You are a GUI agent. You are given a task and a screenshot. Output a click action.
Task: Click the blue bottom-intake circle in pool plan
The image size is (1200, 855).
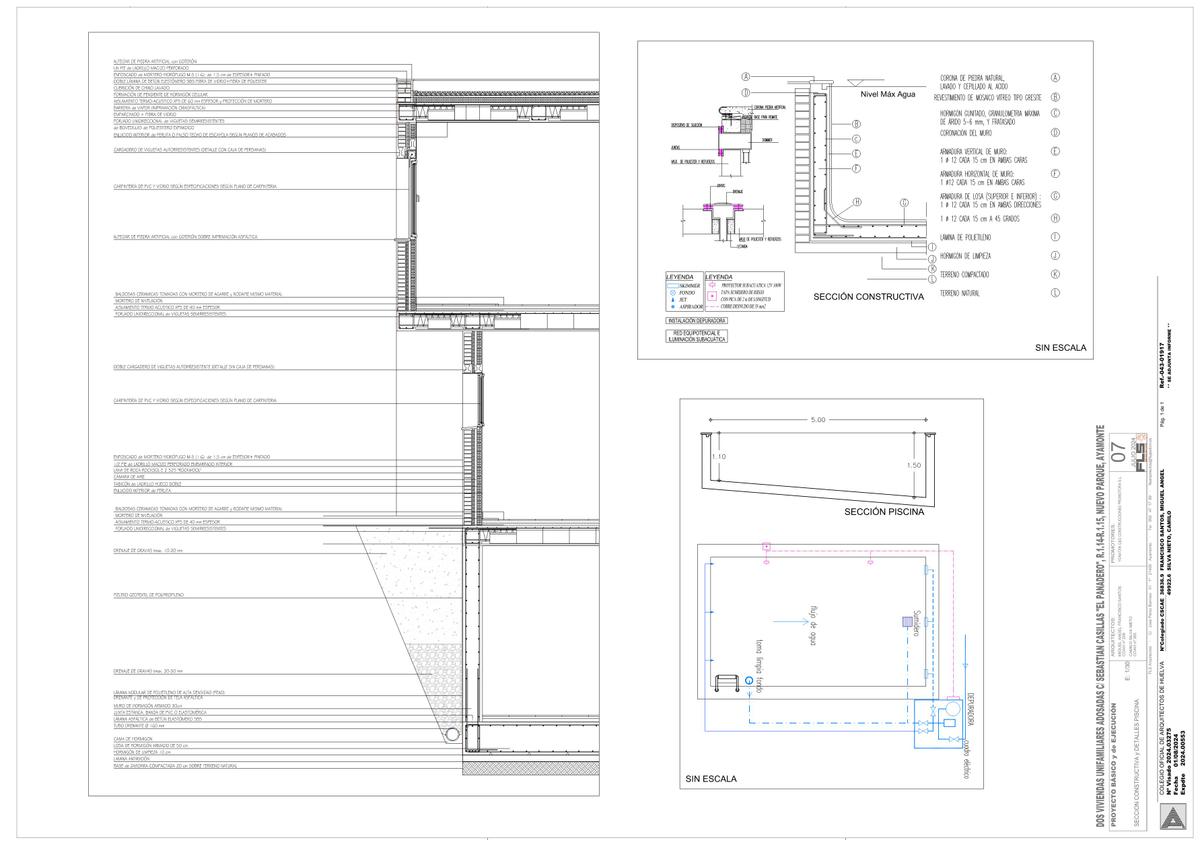[750, 681]
